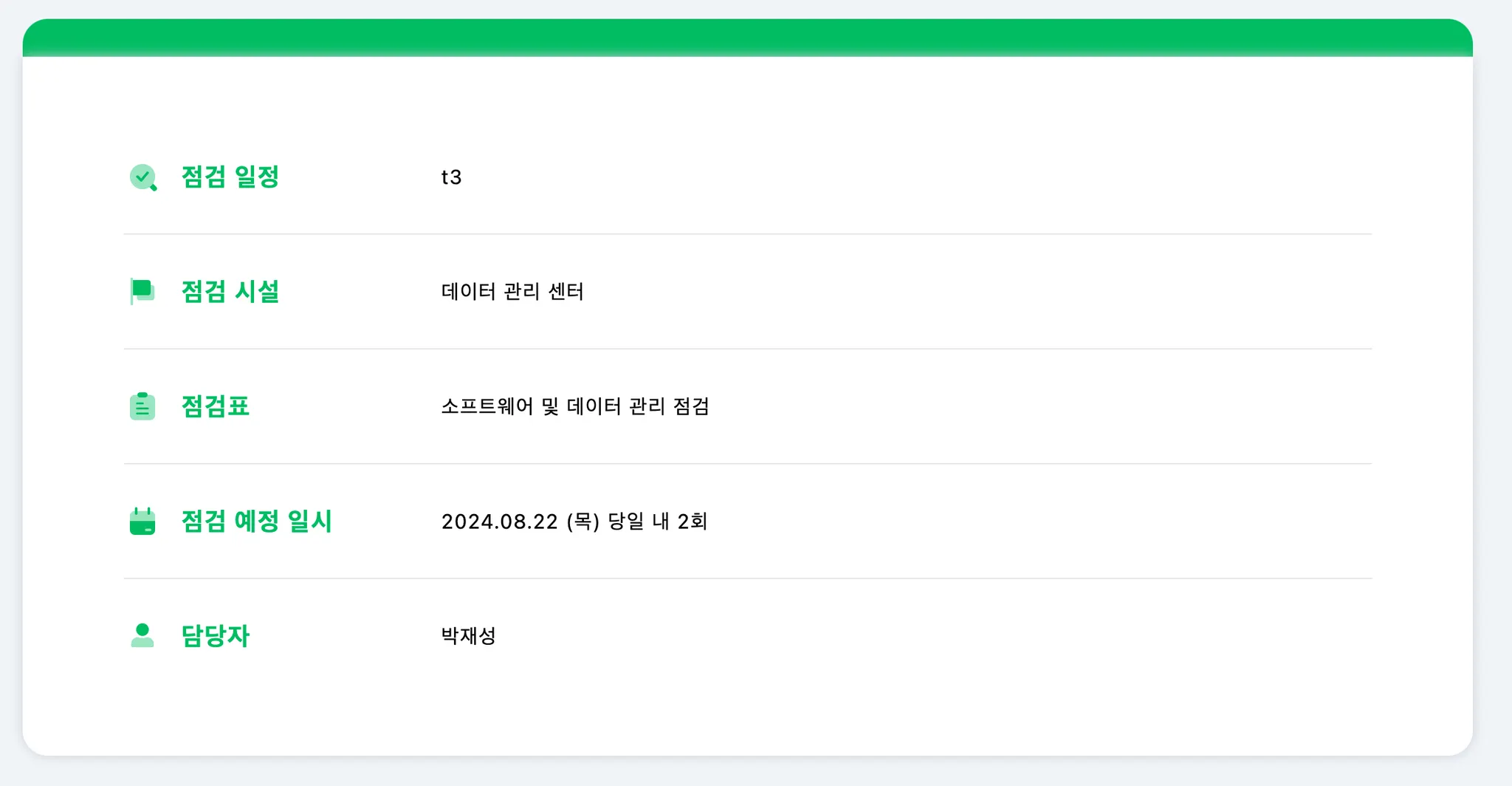The width and height of the screenshot is (1512, 786).
Task: Click the assignee name 박재성
Action: click(x=468, y=635)
